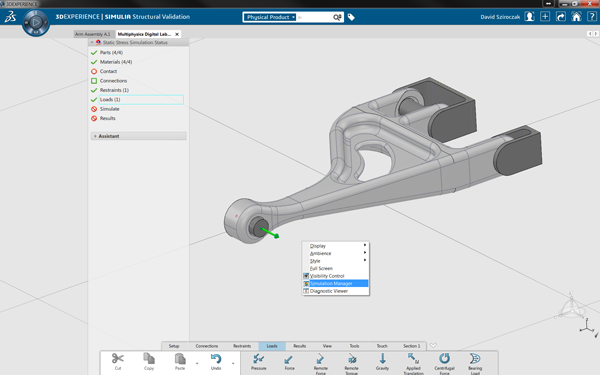Click the view orientation robot in the corner

click(x=572, y=307)
